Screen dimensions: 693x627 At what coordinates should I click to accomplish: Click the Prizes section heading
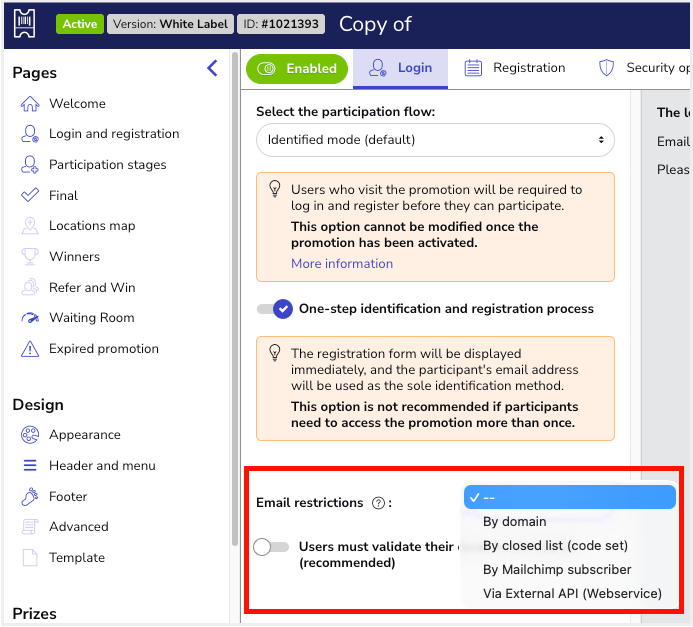[34, 614]
